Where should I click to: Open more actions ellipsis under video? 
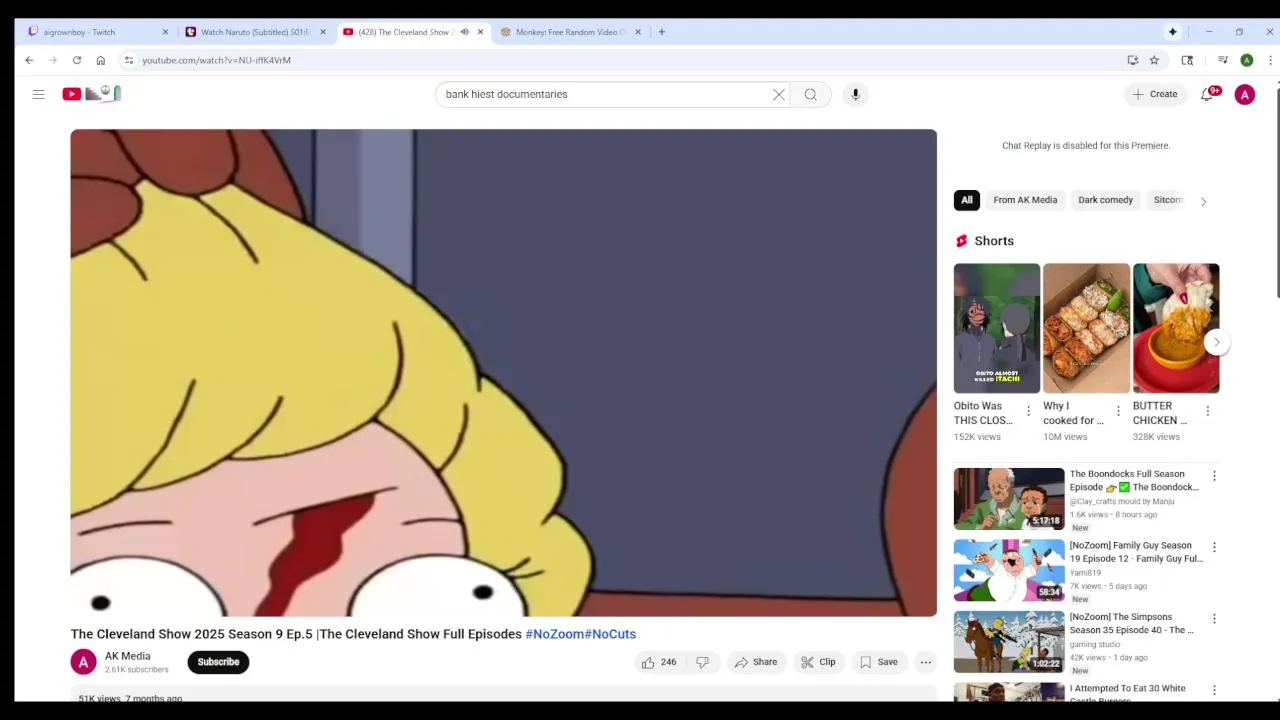[x=926, y=662]
